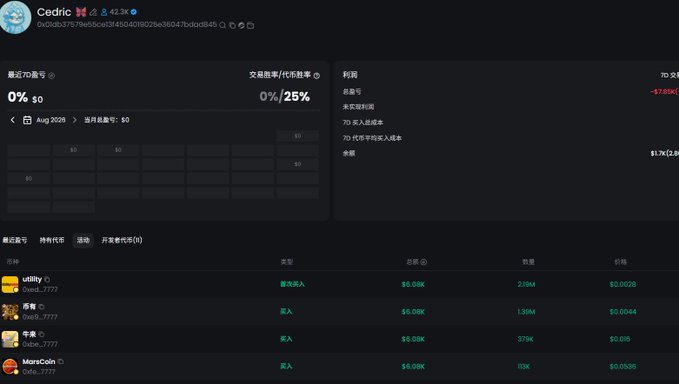679x384 pixels.
Task: Click 379K quantity in 牛来 row
Action: click(525, 339)
